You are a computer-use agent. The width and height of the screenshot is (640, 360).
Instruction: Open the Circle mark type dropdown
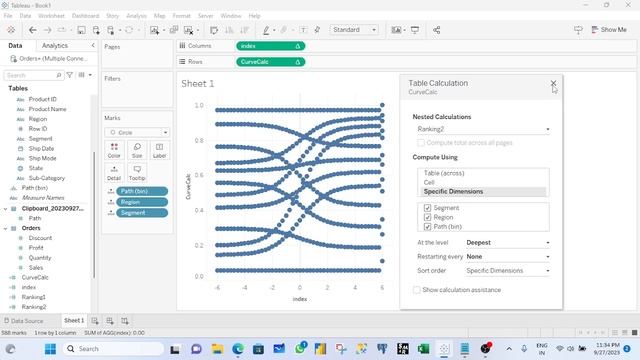pyautogui.click(x=137, y=133)
